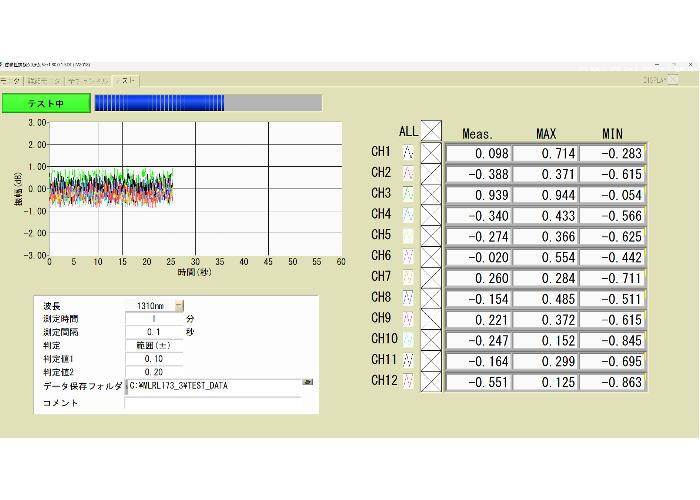The height and width of the screenshot is (500, 700).
Task: Click the コメント input field
Action: (x=210, y=402)
